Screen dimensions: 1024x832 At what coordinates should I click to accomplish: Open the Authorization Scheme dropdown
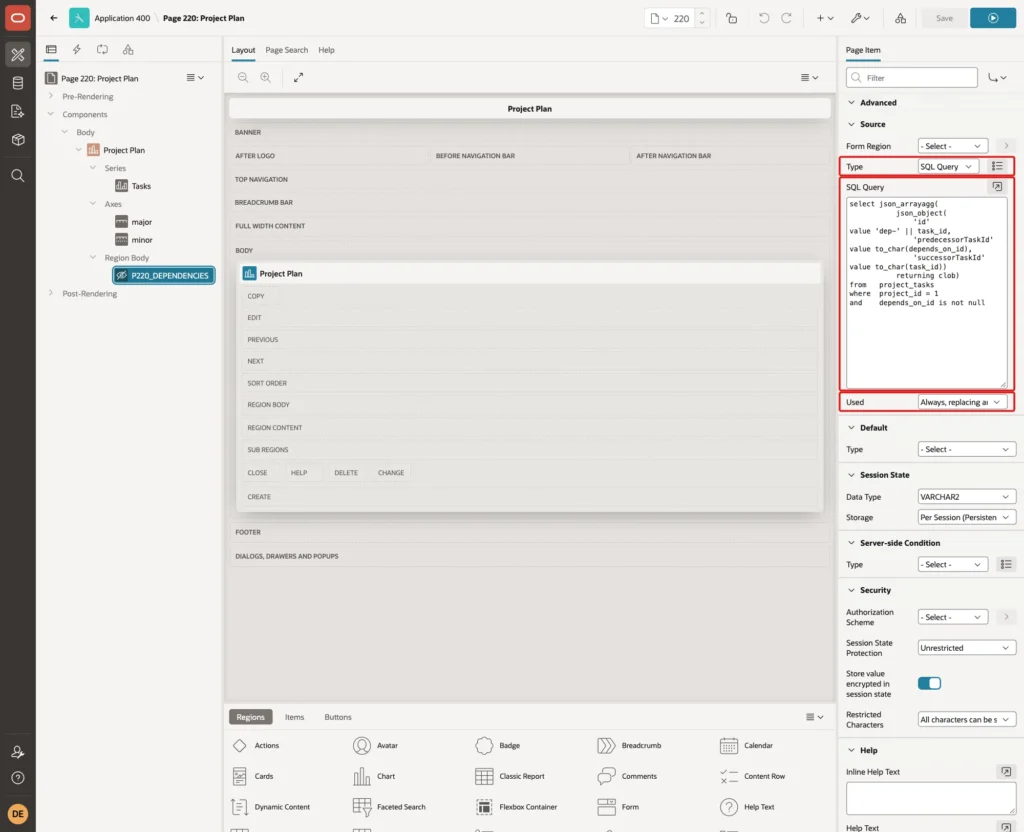(x=952, y=617)
